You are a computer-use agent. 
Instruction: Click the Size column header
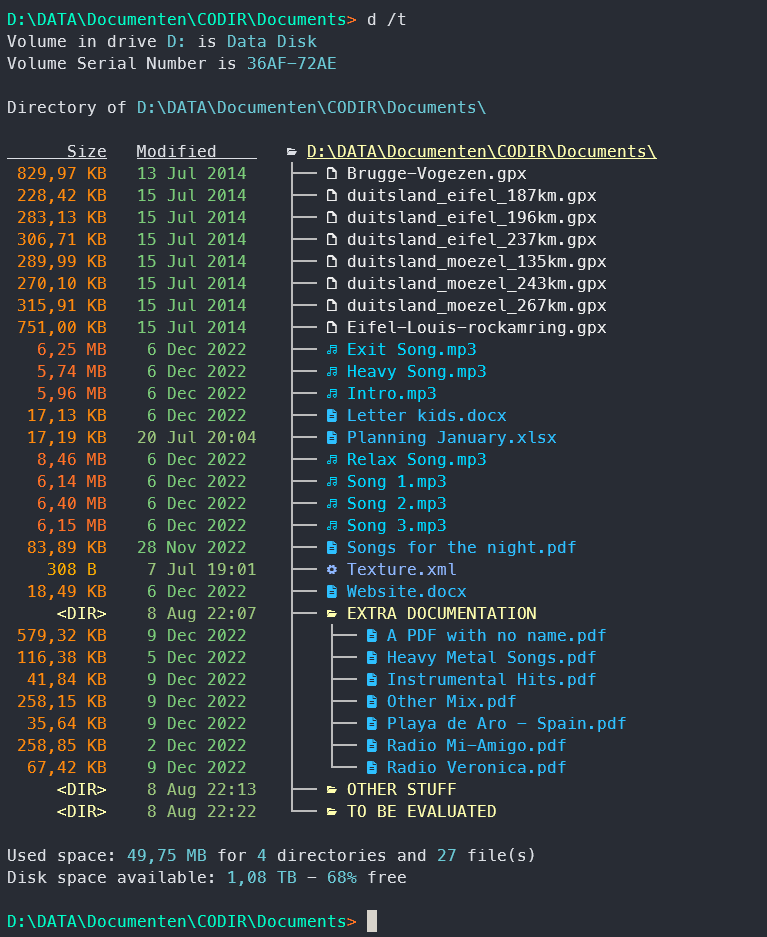[86, 152]
